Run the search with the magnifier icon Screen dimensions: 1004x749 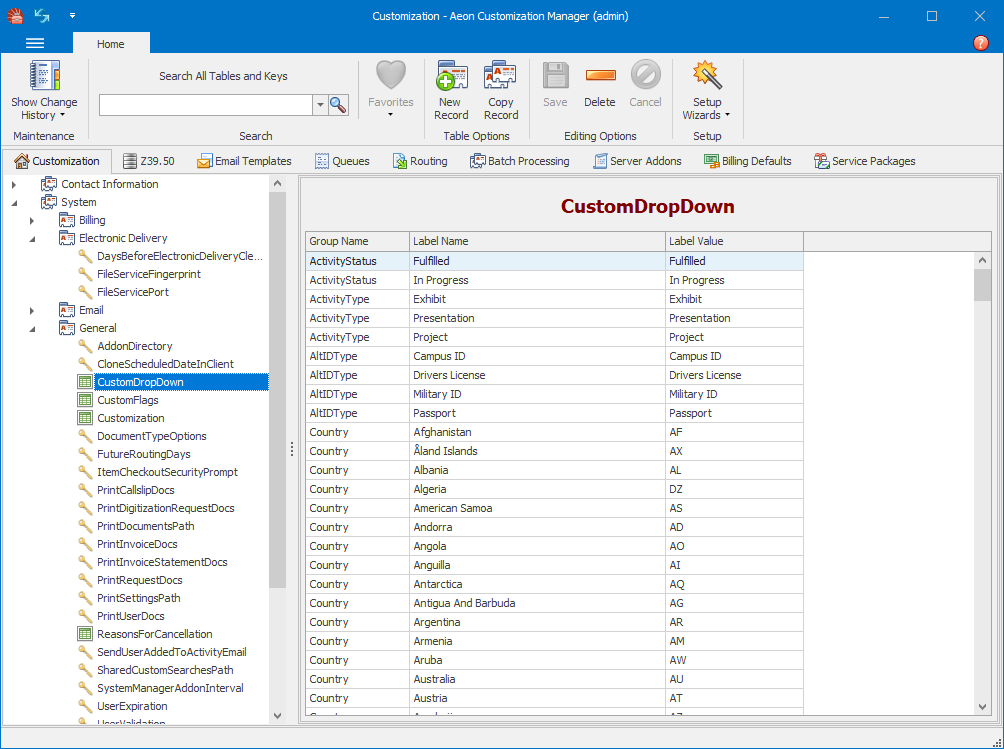click(337, 104)
